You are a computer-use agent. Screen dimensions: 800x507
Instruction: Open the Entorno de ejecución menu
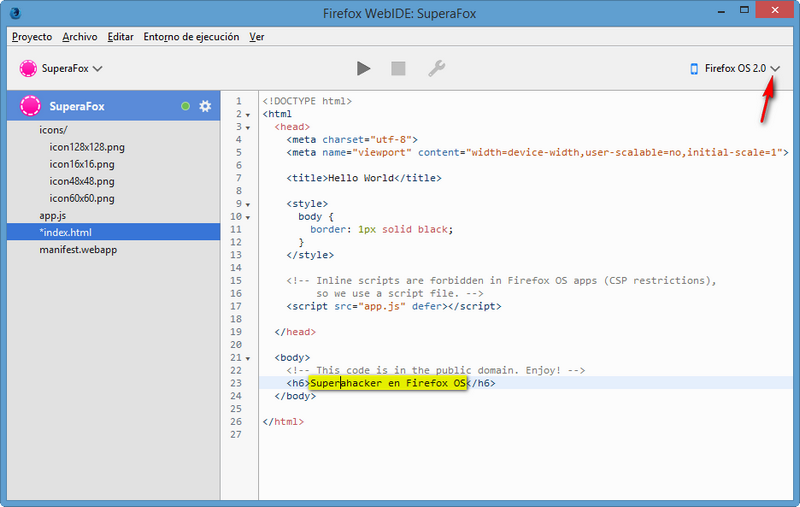point(191,37)
